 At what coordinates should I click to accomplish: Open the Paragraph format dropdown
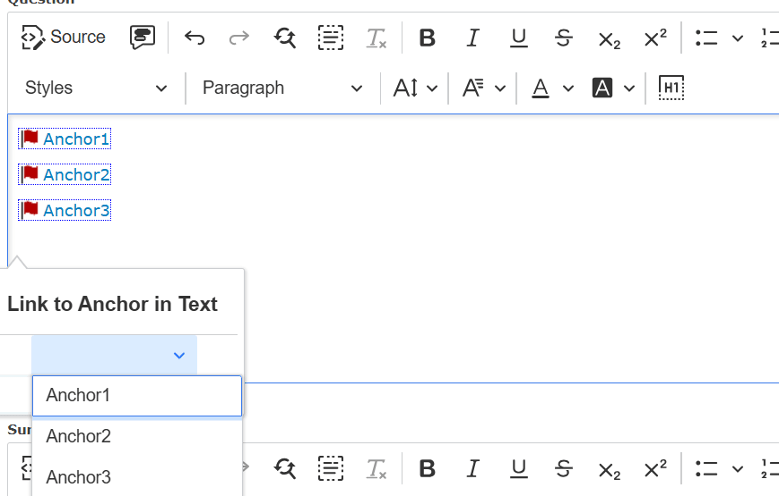pos(282,88)
